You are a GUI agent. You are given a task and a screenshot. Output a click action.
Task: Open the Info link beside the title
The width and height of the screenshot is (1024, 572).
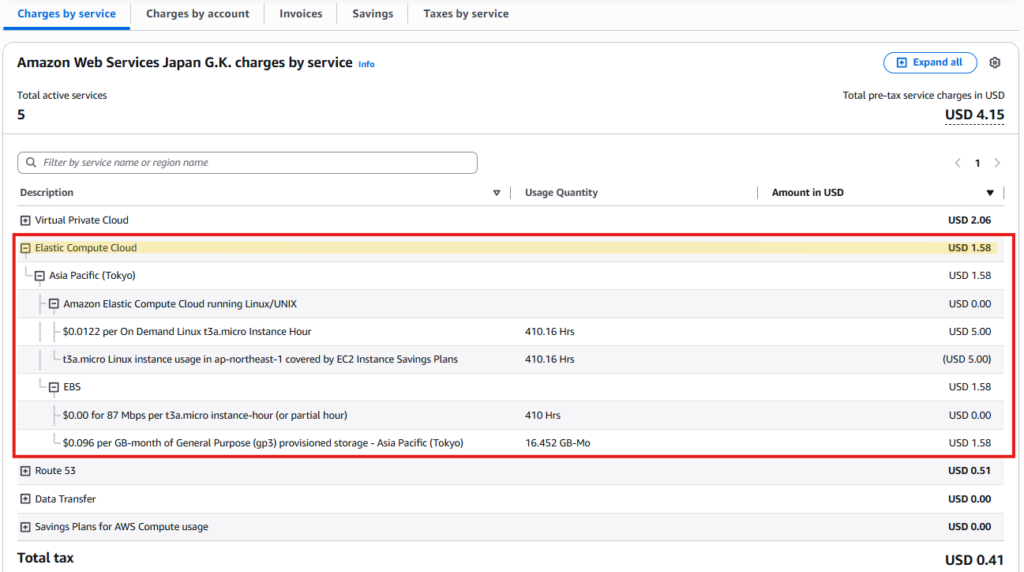366,64
